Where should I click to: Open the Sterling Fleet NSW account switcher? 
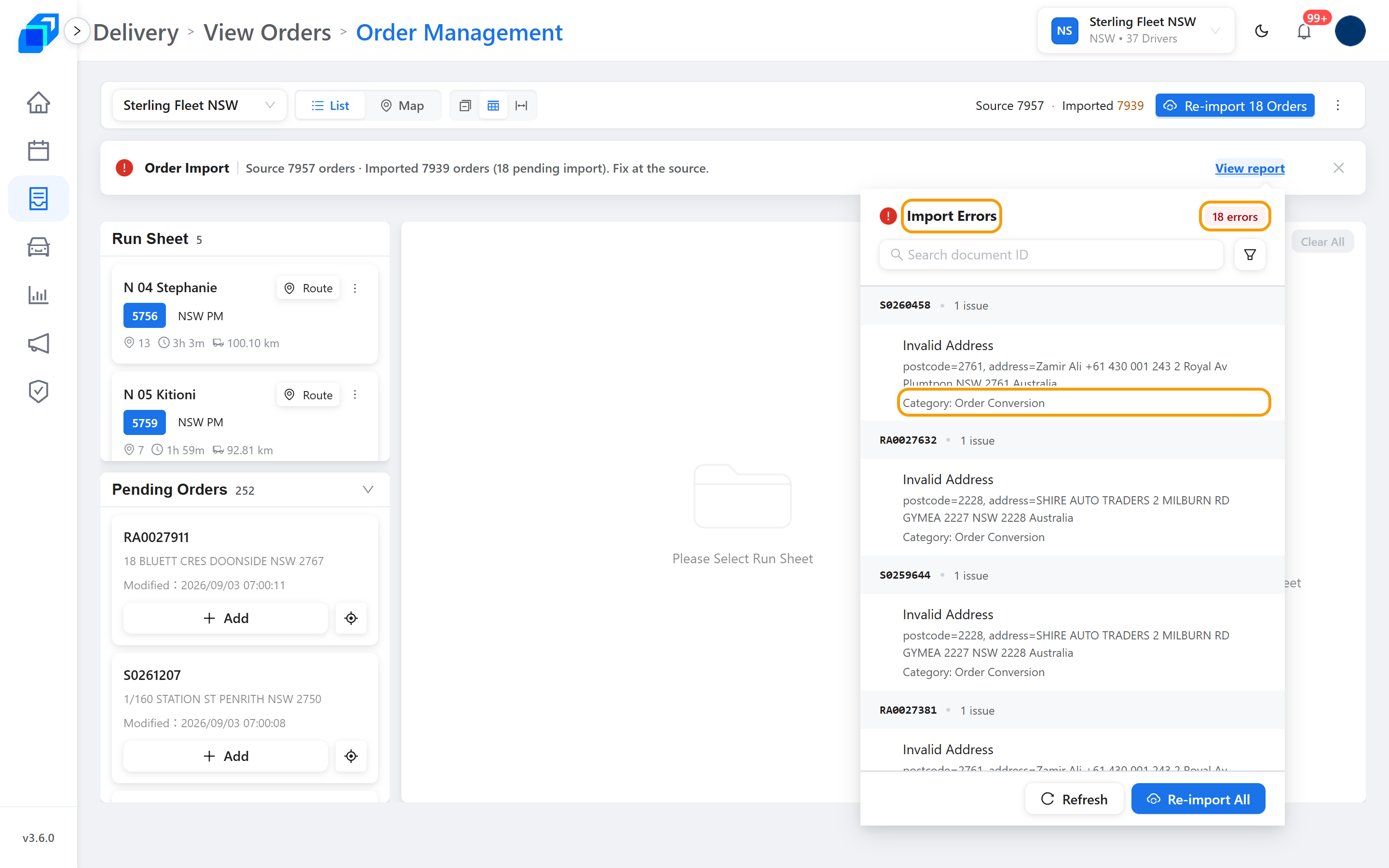tap(1136, 30)
